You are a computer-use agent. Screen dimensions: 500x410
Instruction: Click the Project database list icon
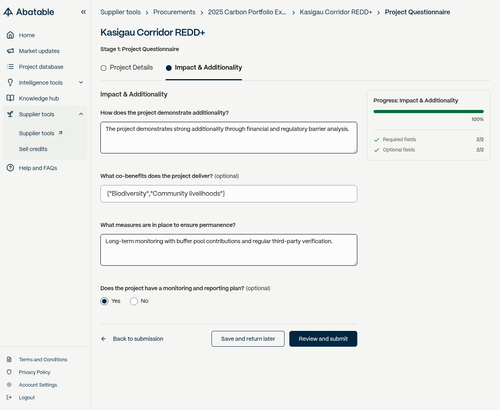[10, 67]
